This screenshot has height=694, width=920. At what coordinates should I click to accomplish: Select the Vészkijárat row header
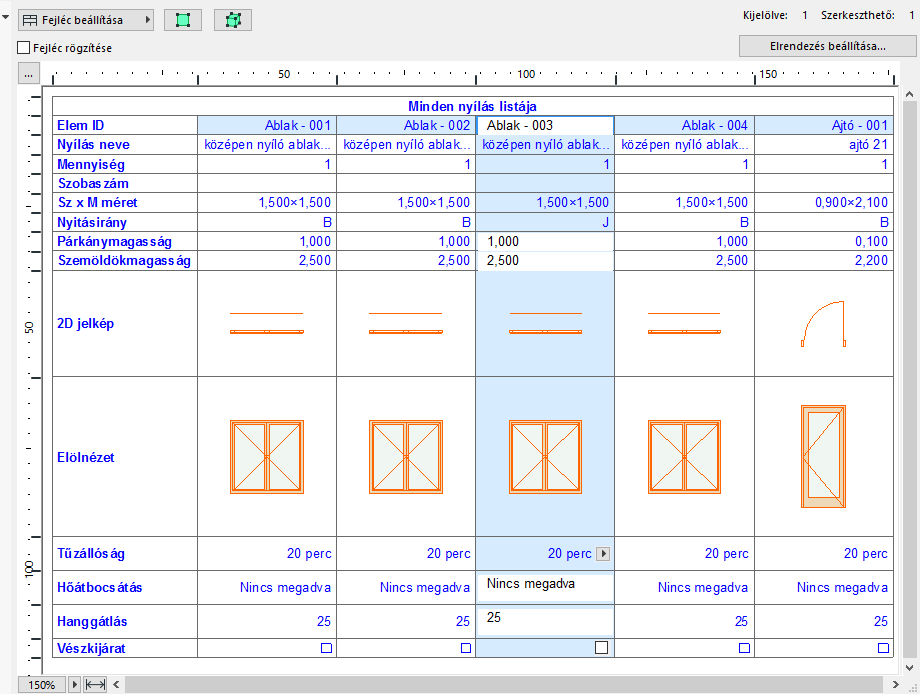(x=125, y=648)
